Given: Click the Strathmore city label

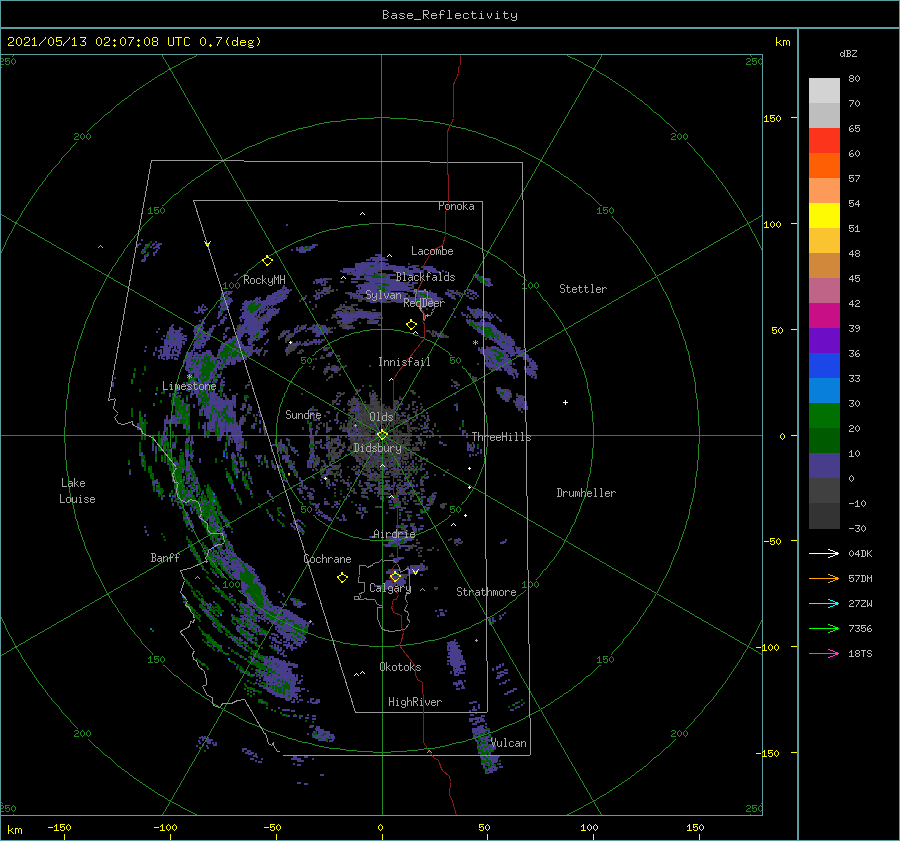Looking at the screenshot, I should click(486, 592).
